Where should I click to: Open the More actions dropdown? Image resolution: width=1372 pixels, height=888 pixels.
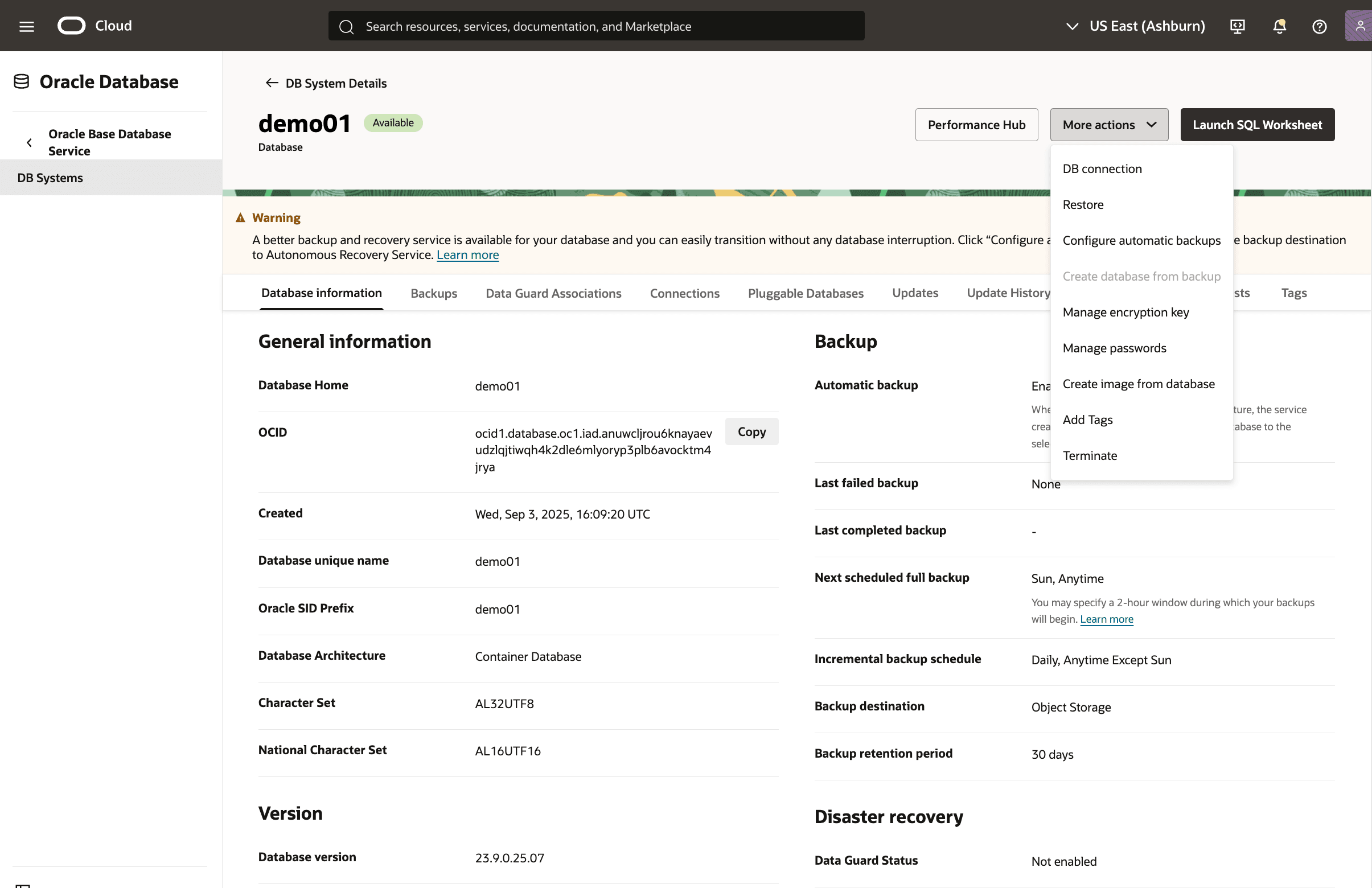click(x=1108, y=125)
